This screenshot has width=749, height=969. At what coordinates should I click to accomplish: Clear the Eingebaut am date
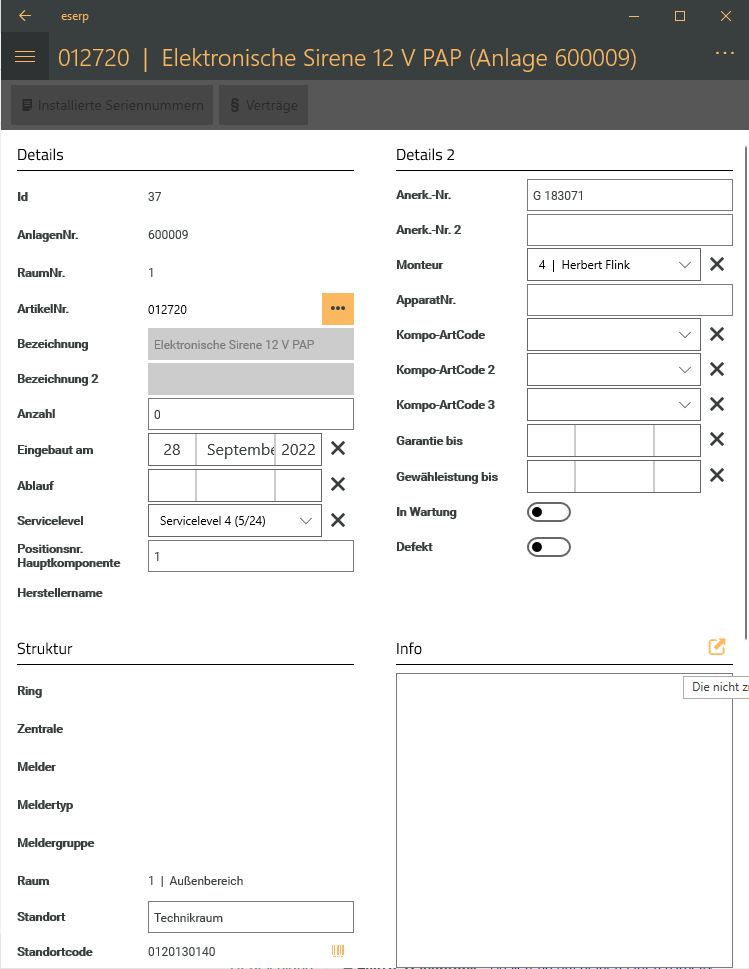[338, 449]
